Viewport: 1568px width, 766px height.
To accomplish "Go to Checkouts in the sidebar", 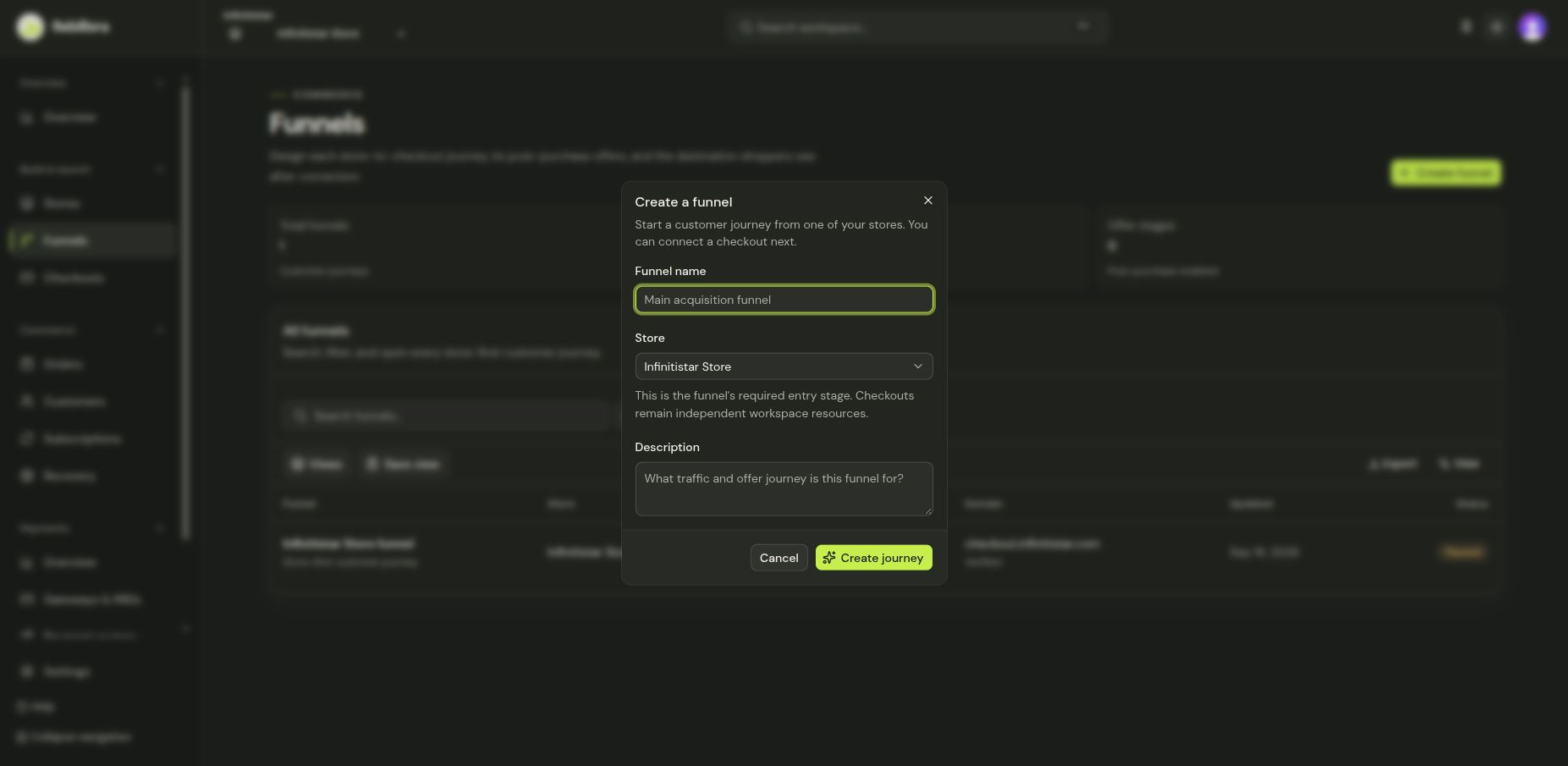I will click(x=93, y=278).
